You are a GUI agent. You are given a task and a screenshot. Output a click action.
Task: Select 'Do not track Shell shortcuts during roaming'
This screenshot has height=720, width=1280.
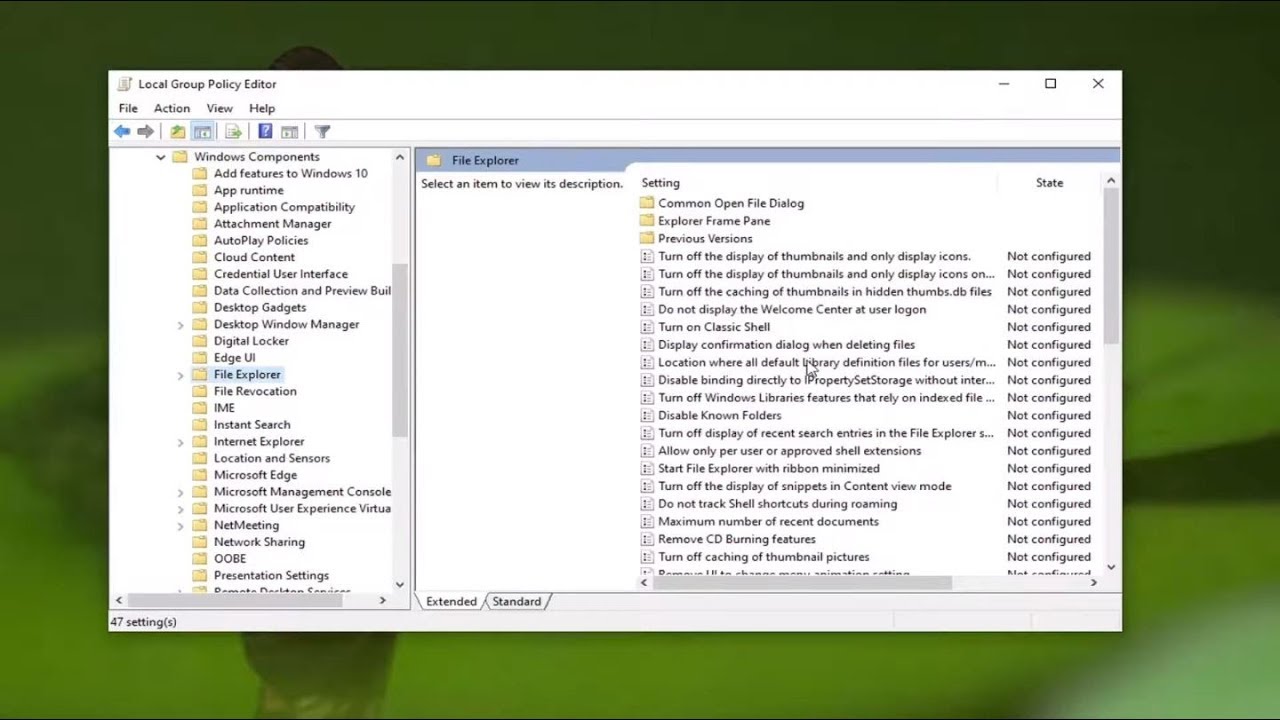click(x=777, y=504)
